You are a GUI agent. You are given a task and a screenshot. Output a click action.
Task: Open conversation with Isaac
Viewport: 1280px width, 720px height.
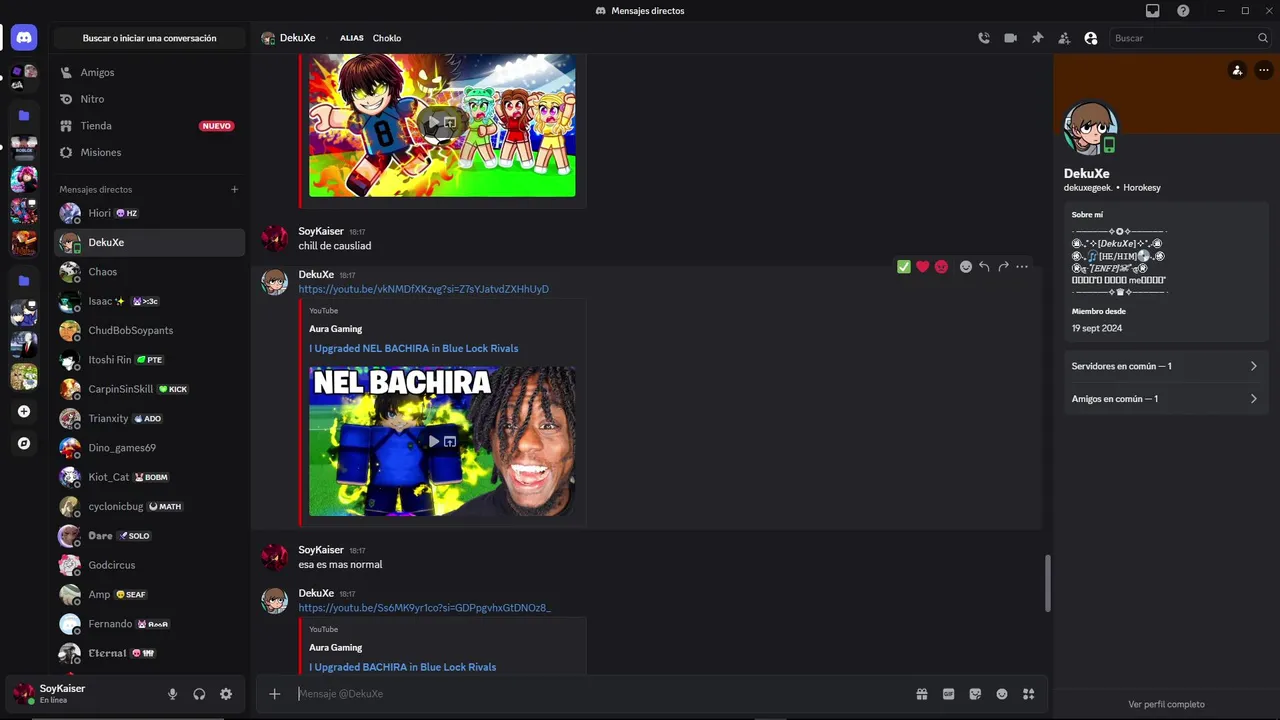(148, 301)
